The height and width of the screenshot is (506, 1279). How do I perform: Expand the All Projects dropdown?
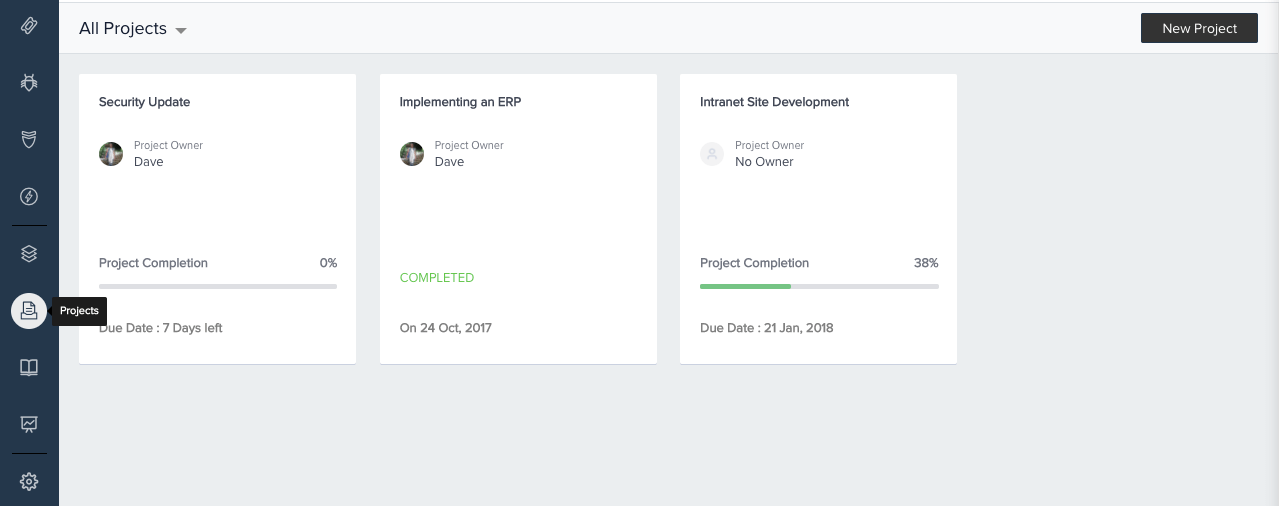click(x=133, y=29)
